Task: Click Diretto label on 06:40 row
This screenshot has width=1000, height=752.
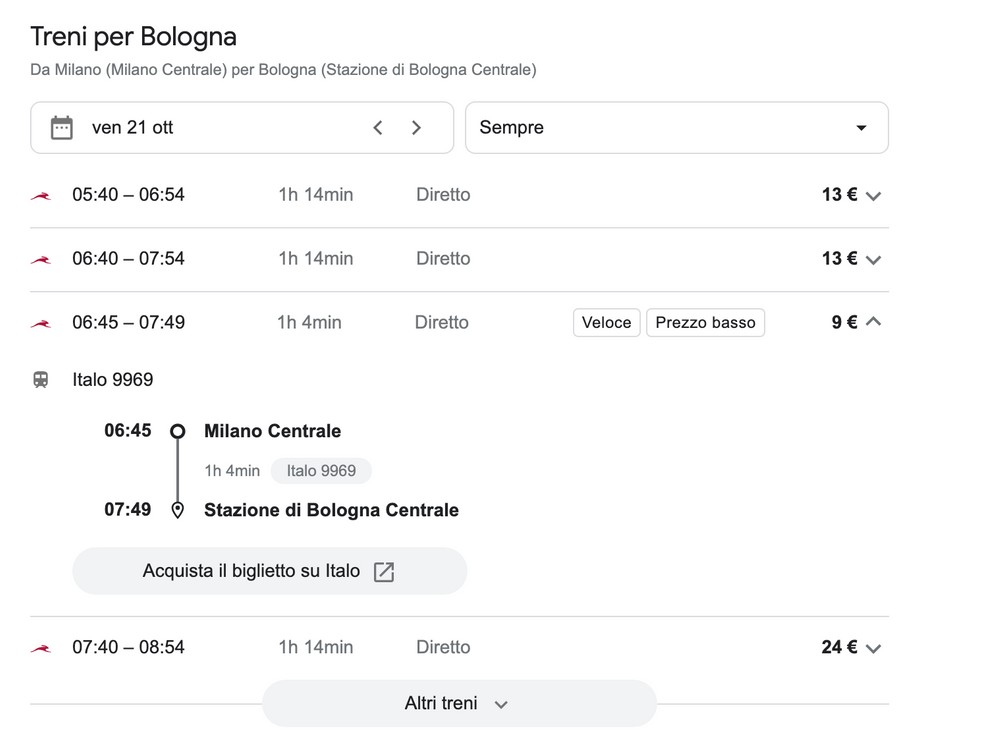Action: pyautogui.click(x=443, y=258)
